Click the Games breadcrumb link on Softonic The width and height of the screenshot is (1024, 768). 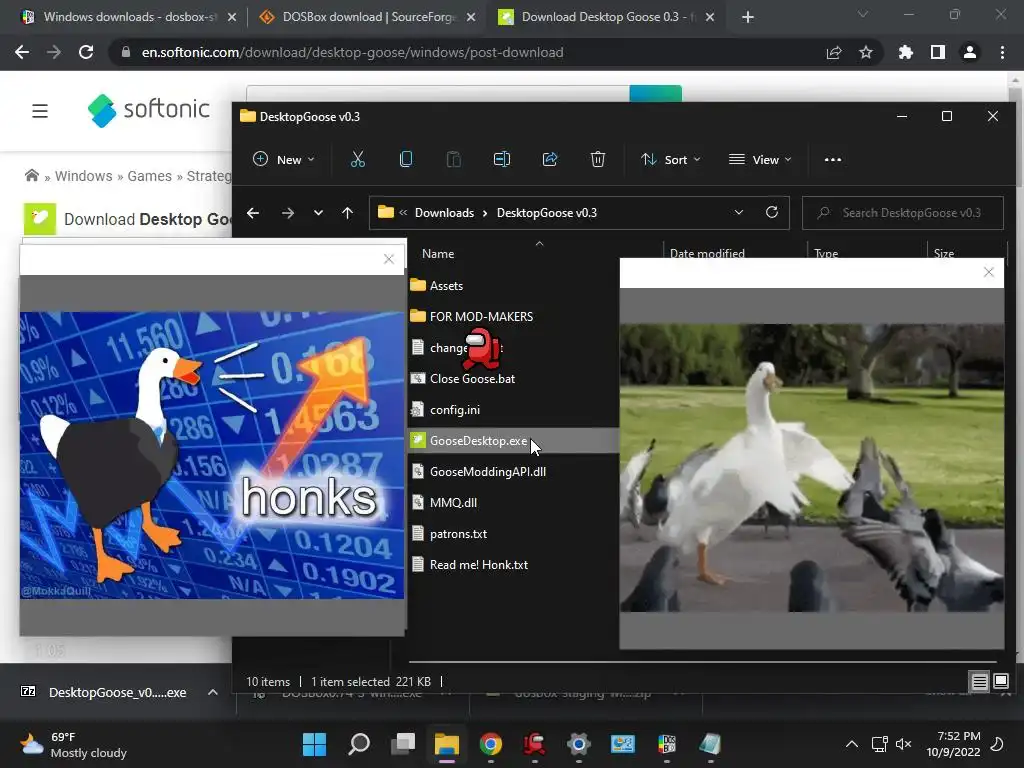click(x=150, y=176)
